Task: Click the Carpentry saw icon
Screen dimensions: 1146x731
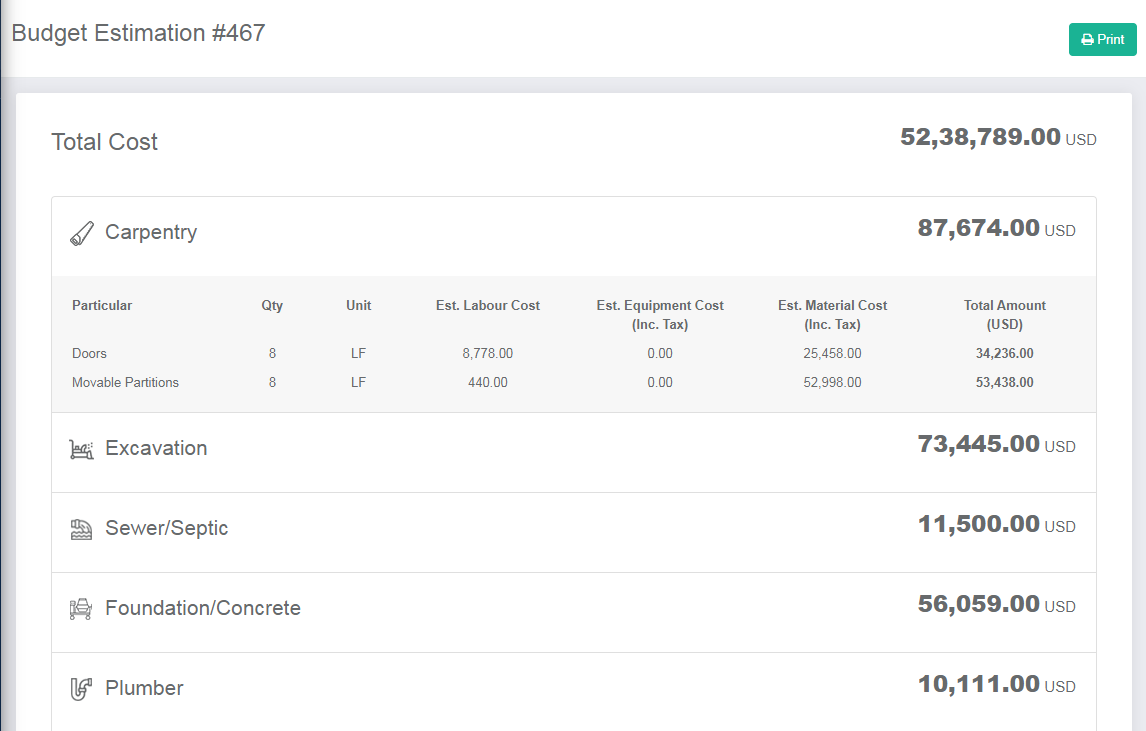Action: (82, 233)
